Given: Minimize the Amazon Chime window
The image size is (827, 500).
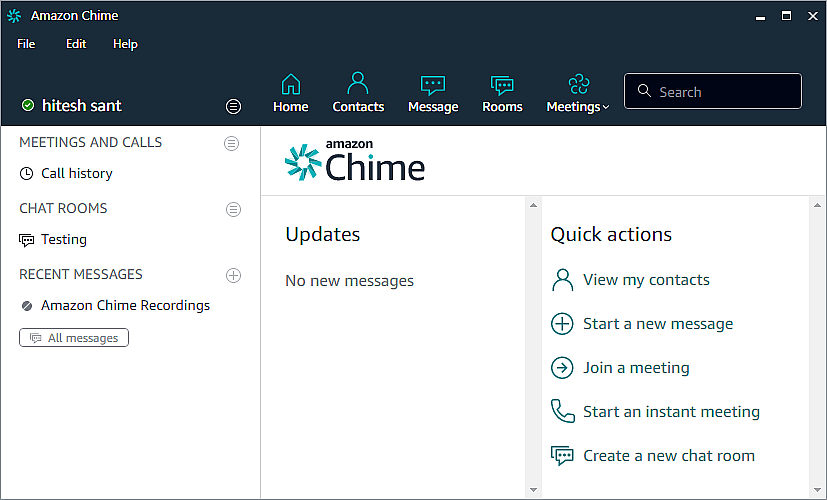Looking at the screenshot, I should tap(760, 17).
